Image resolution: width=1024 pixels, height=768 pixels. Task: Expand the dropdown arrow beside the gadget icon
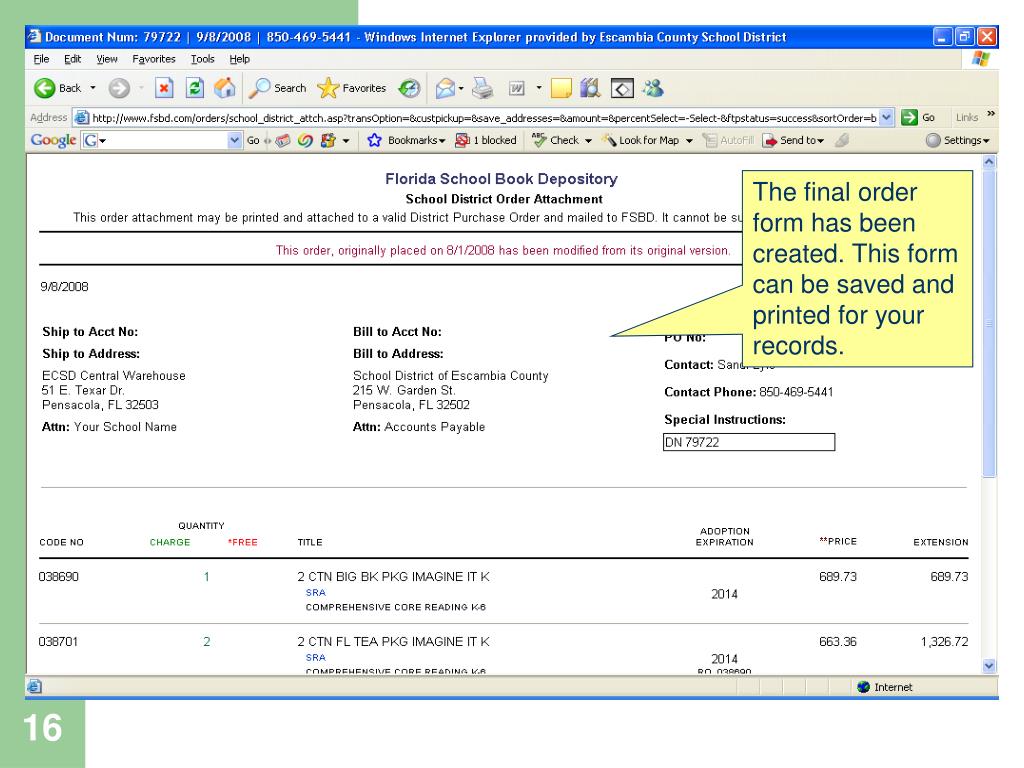(346, 140)
